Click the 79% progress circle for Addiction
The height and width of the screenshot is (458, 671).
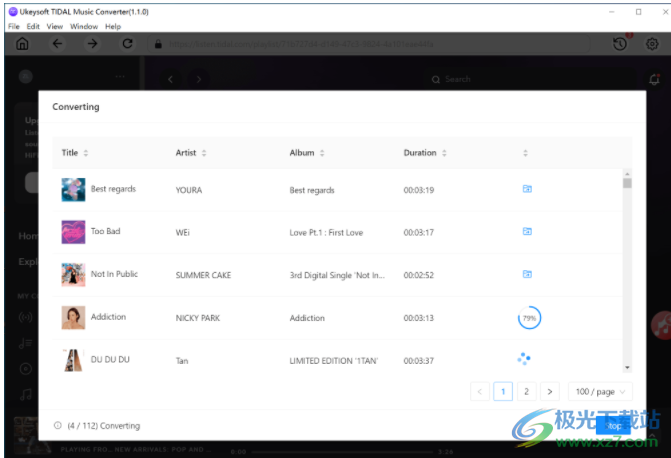pos(529,318)
